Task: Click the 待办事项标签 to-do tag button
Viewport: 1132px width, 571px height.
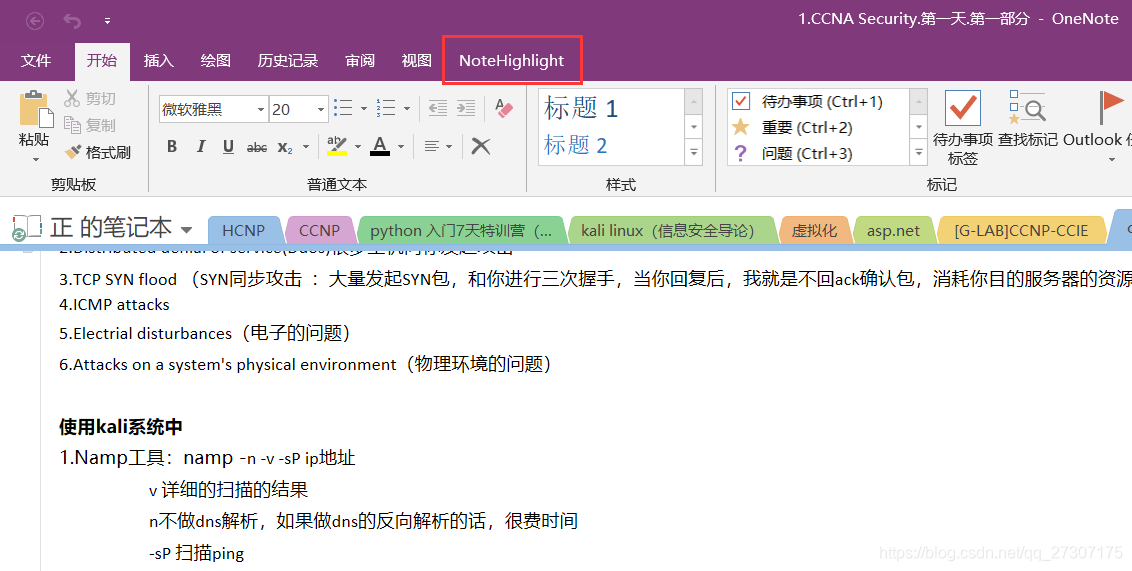Action: coord(962,129)
